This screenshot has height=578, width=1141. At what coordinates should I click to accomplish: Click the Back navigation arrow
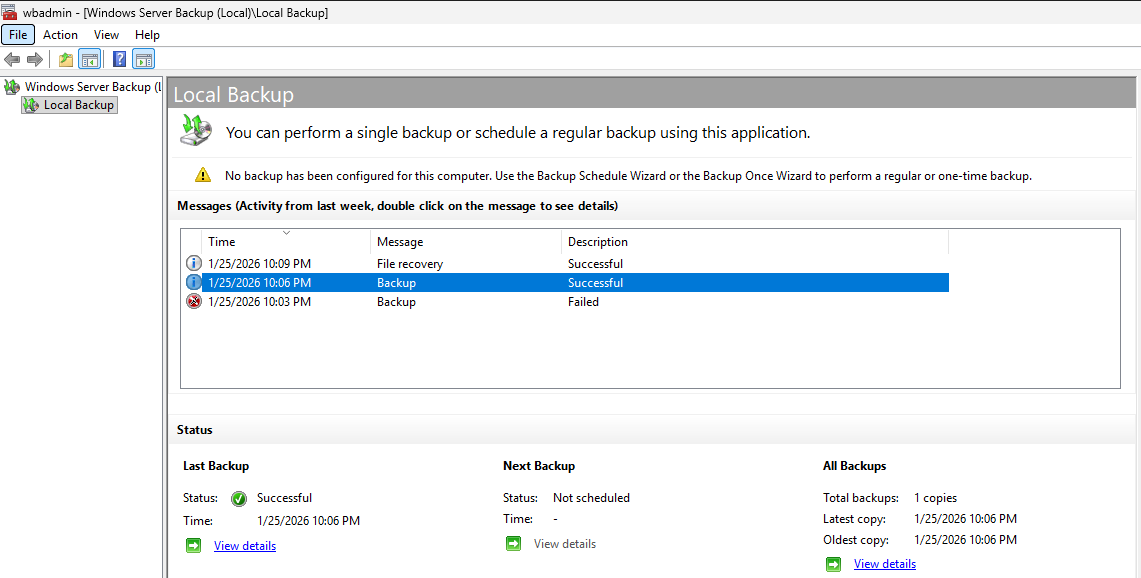[12, 58]
